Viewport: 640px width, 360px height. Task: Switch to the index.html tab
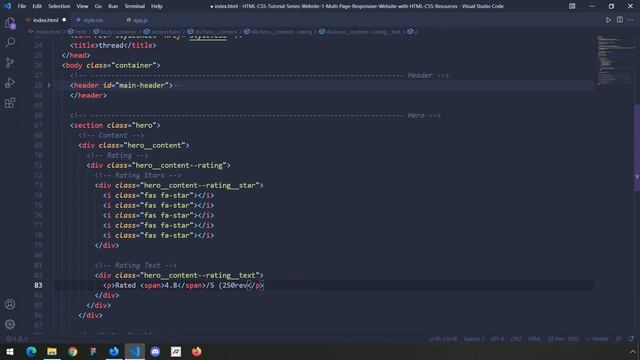click(x=46, y=20)
